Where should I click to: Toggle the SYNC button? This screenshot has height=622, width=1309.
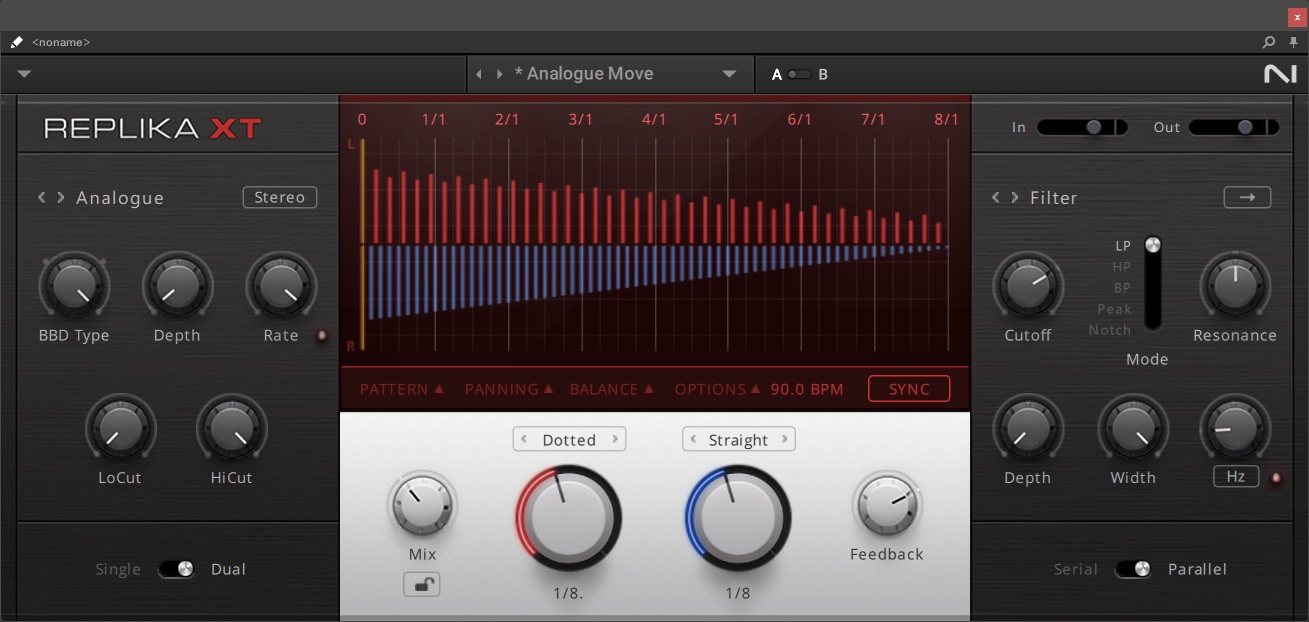click(x=909, y=389)
